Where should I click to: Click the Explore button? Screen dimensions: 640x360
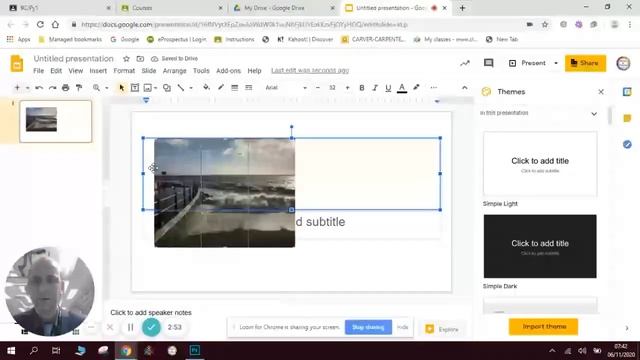[442, 329]
